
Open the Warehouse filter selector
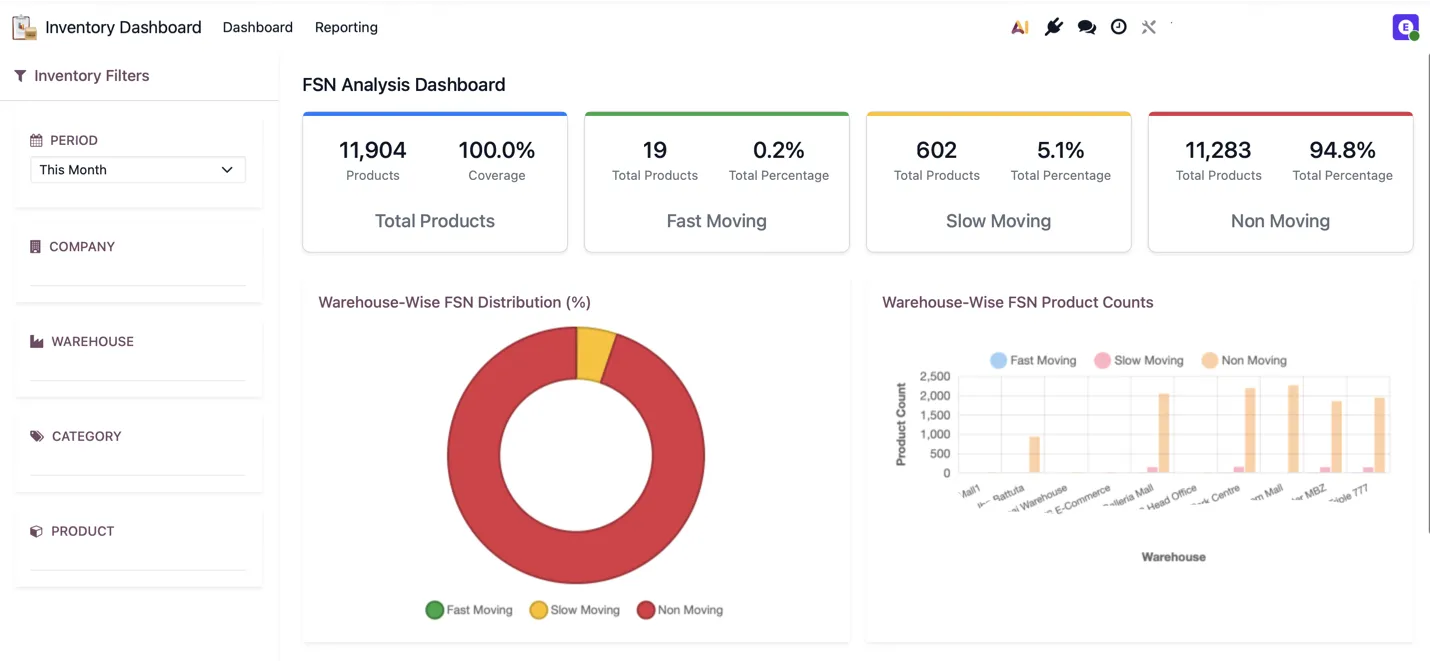(138, 369)
